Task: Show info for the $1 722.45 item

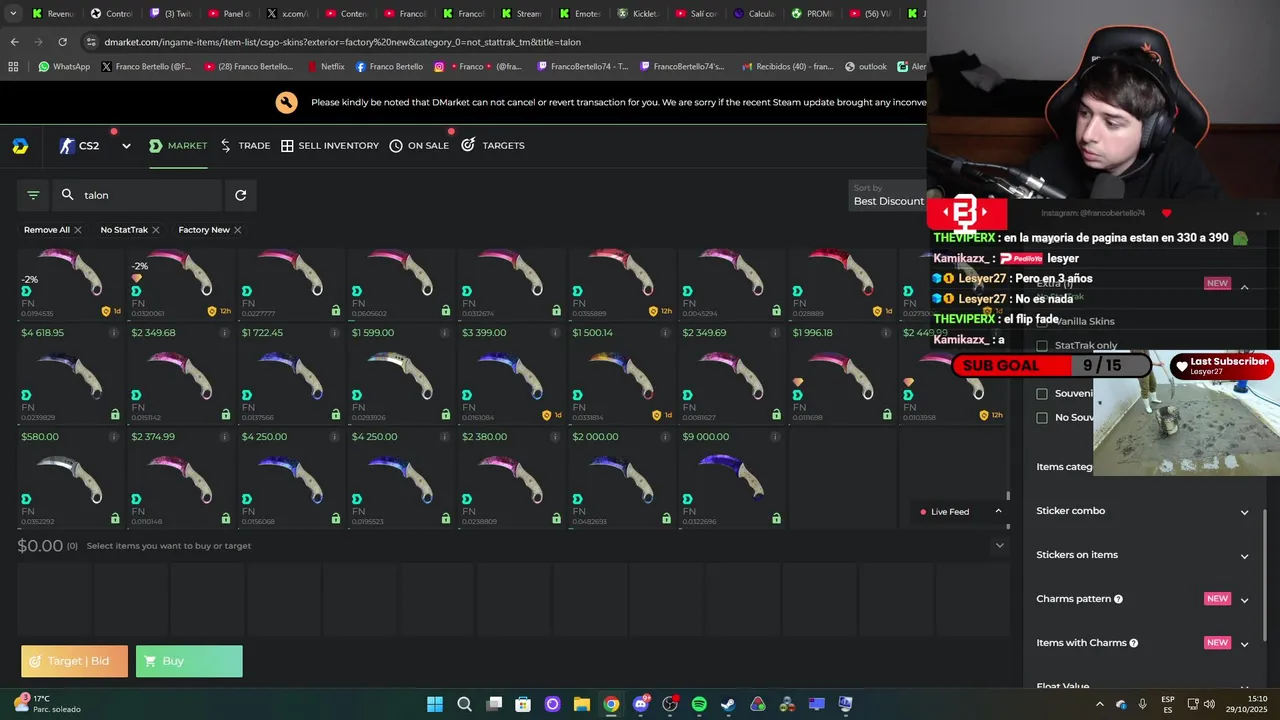Action: point(333,333)
